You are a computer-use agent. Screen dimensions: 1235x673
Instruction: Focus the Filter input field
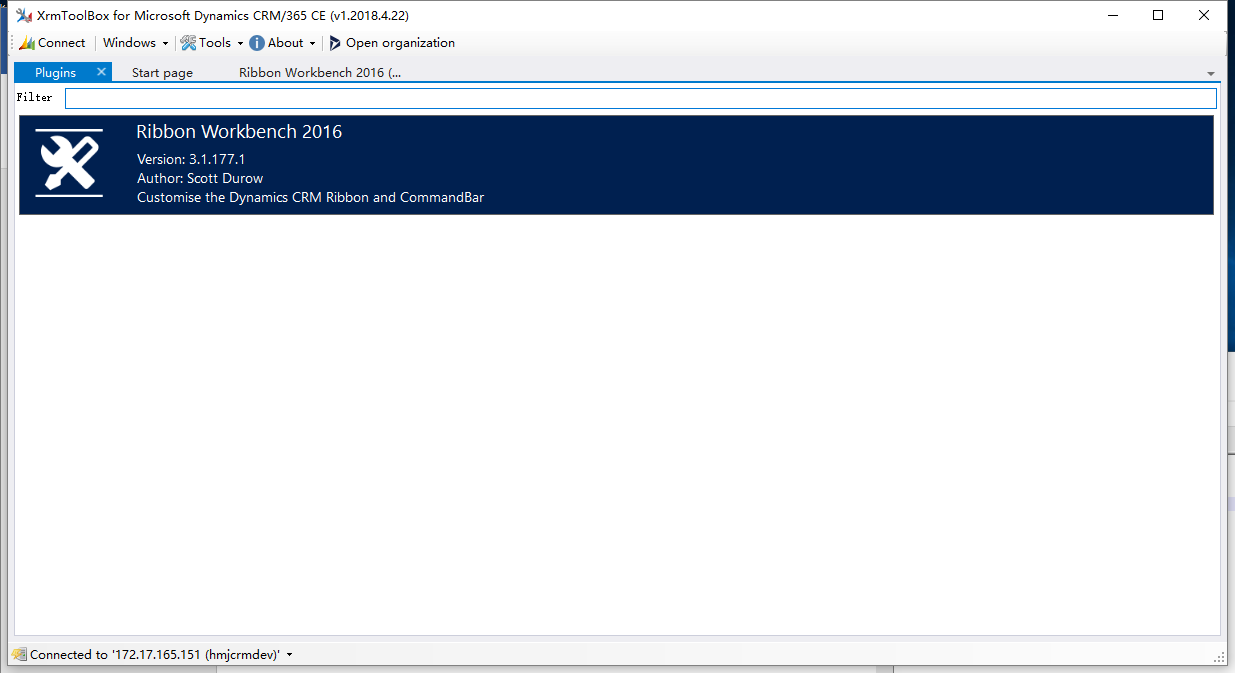pyautogui.click(x=641, y=98)
